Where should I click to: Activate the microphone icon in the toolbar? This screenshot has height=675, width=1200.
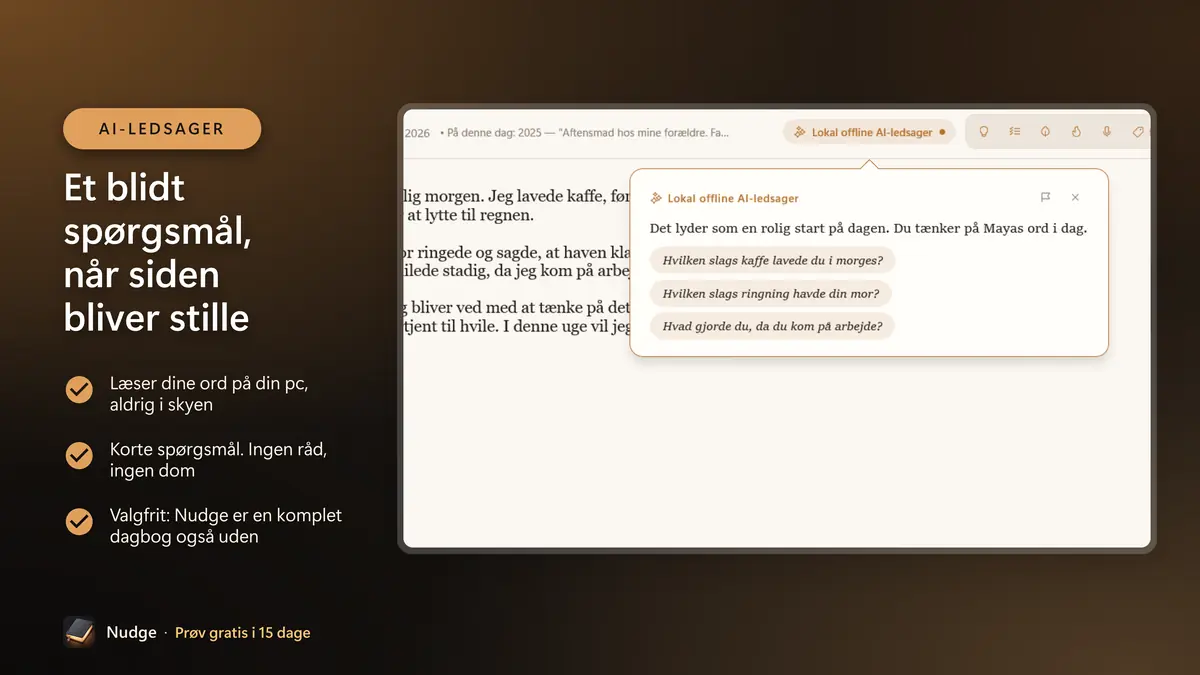[1107, 132]
